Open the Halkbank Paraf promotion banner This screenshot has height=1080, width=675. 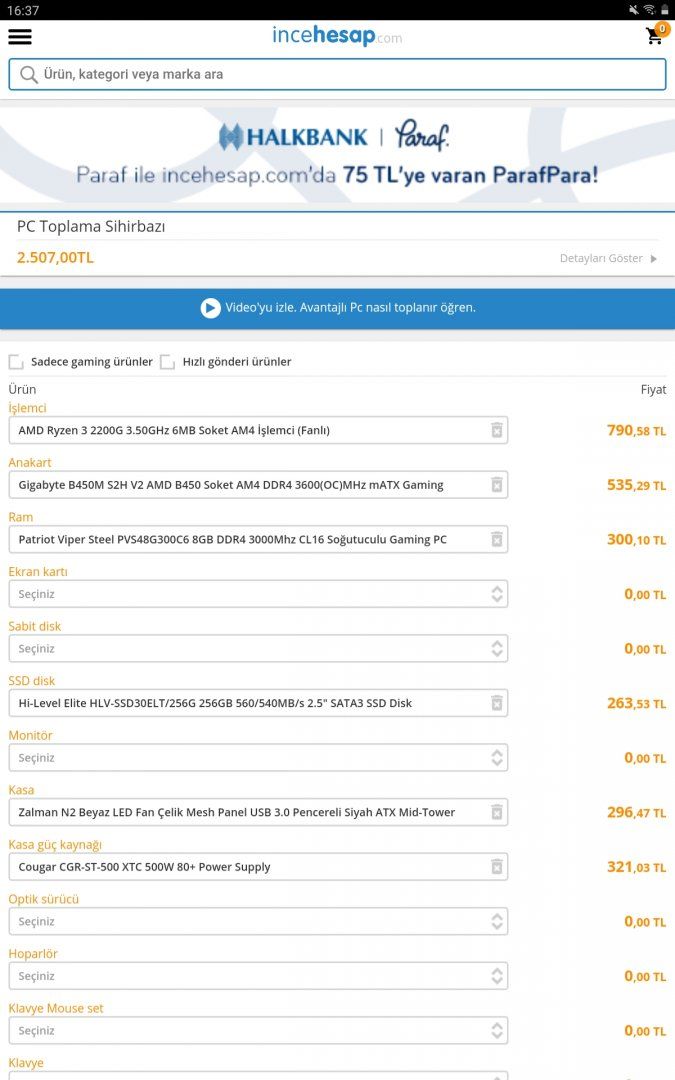click(337, 154)
